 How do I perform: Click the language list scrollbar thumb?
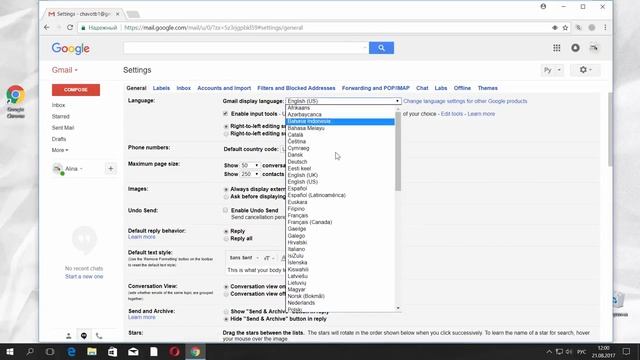[398, 151]
